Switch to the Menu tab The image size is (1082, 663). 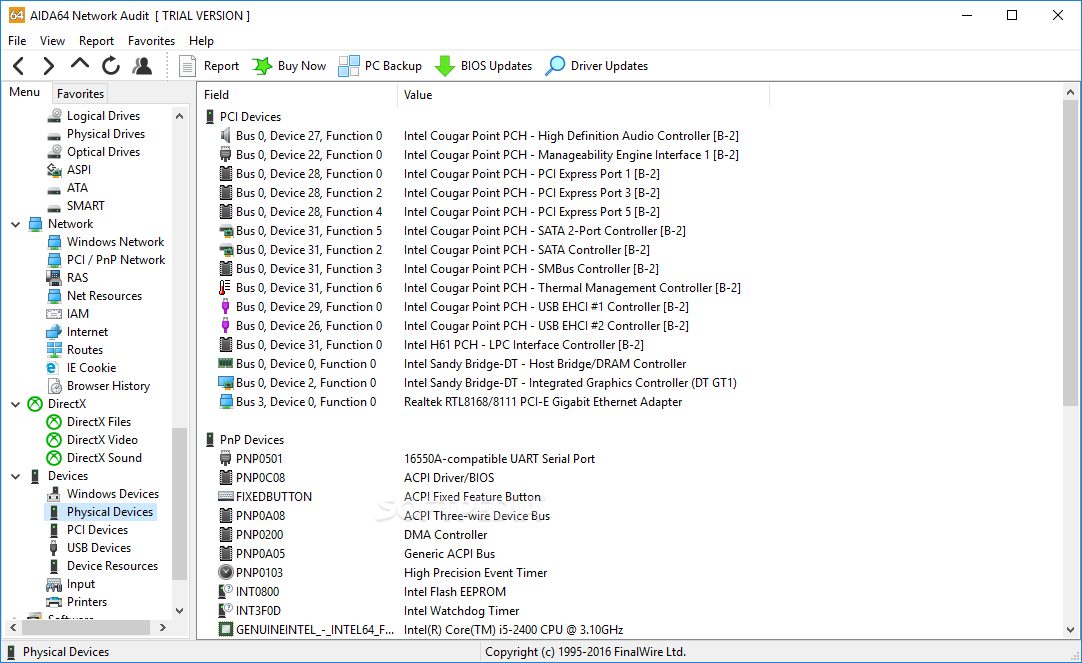point(25,92)
